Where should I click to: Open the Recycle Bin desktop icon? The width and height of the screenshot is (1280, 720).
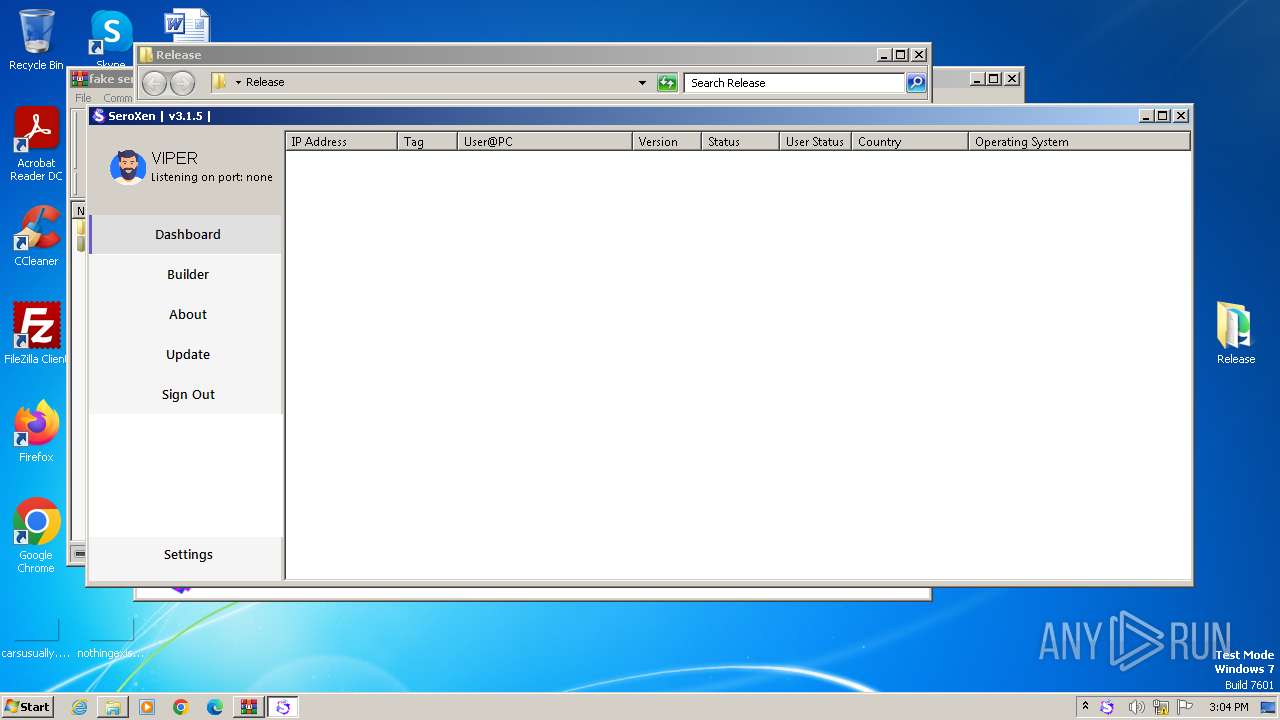pos(36,40)
